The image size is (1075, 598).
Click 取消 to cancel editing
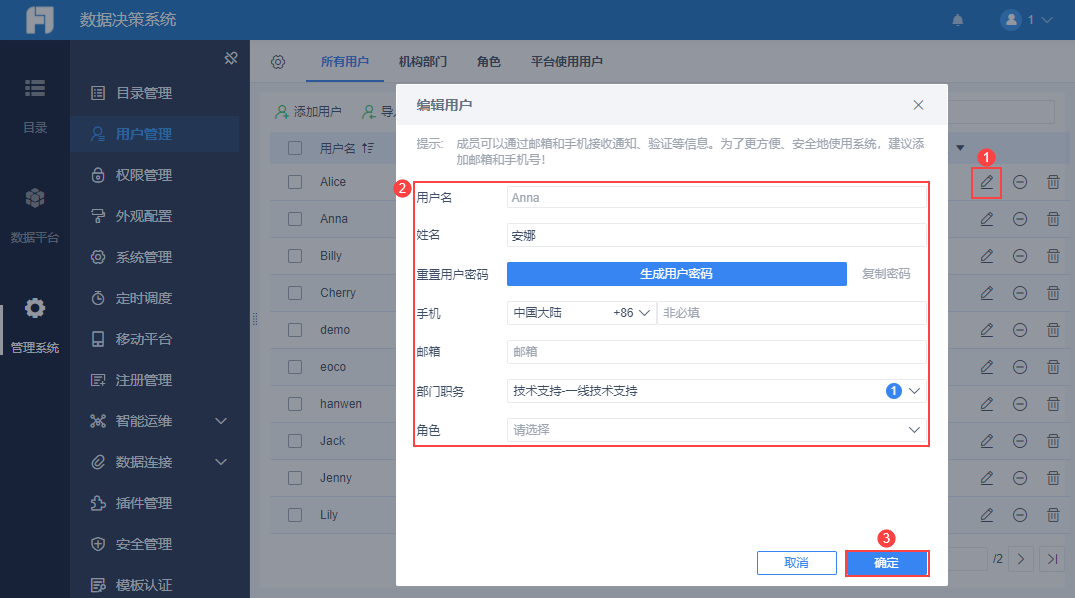click(797, 562)
